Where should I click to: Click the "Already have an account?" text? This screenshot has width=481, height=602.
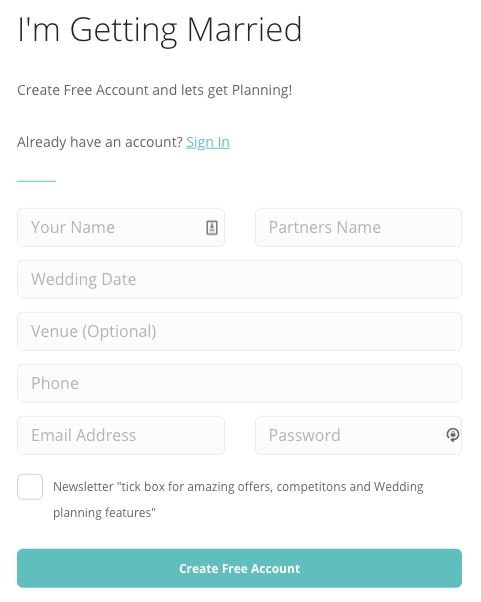click(x=100, y=142)
